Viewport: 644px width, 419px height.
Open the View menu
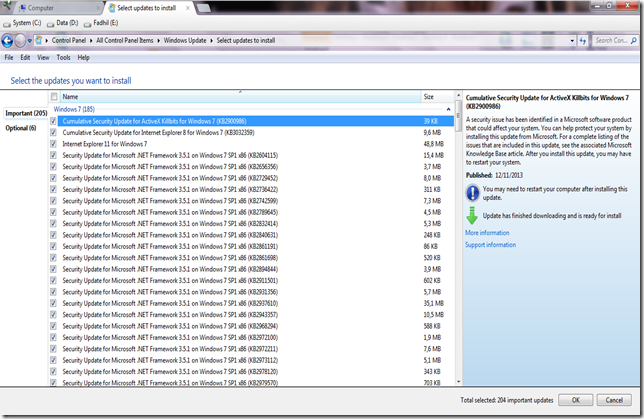(43, 58)
